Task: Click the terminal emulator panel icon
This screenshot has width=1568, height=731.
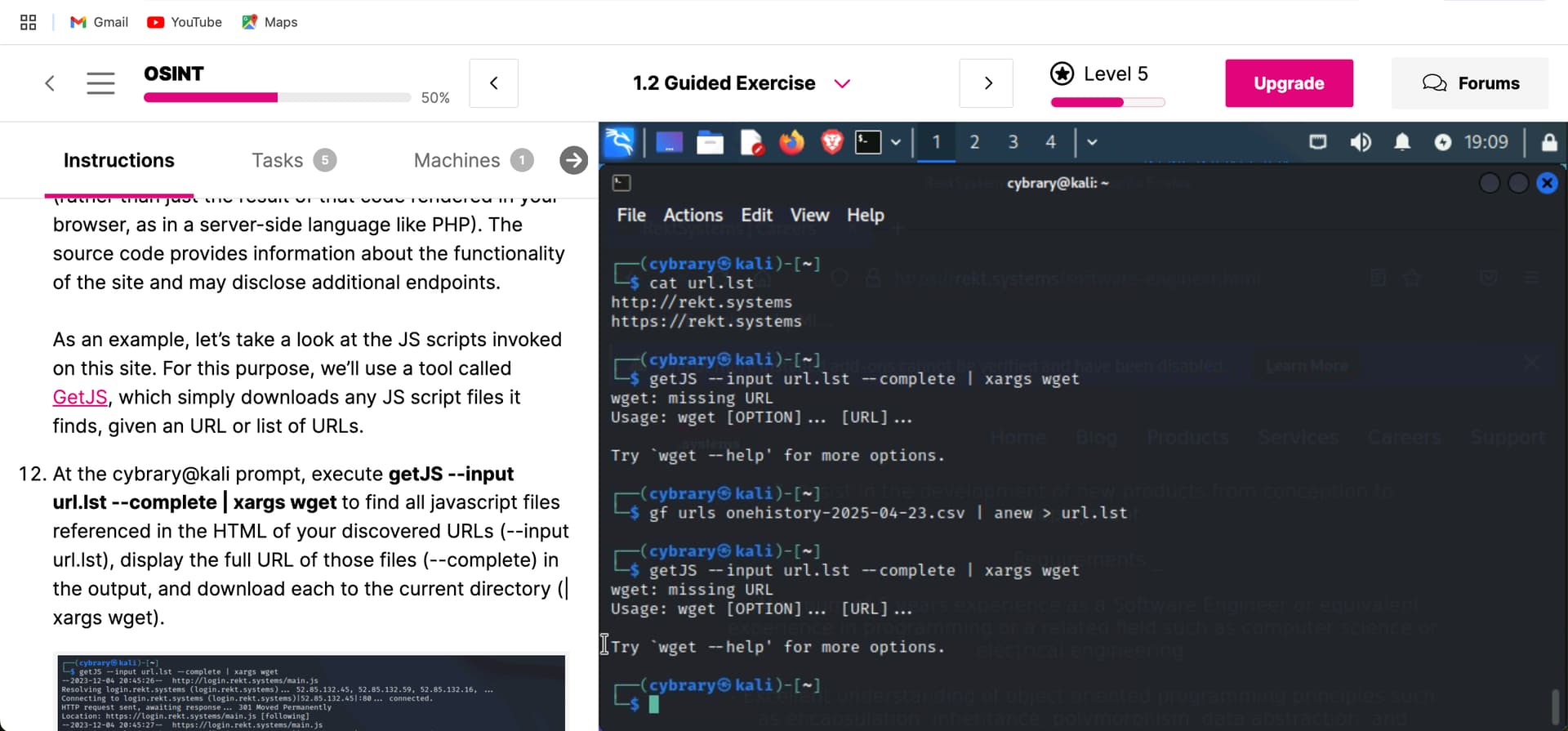Action: pos(868,142)
